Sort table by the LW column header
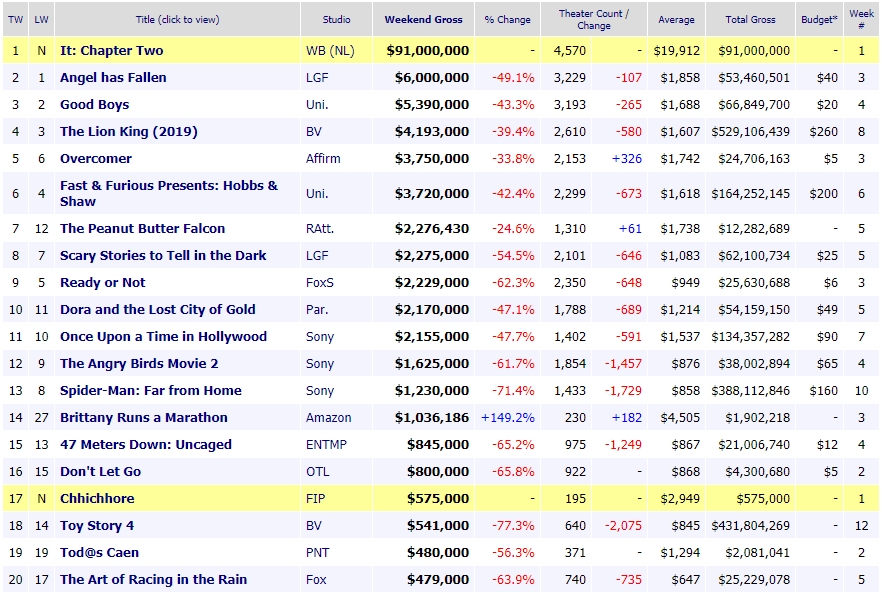 tap(41, 20)
